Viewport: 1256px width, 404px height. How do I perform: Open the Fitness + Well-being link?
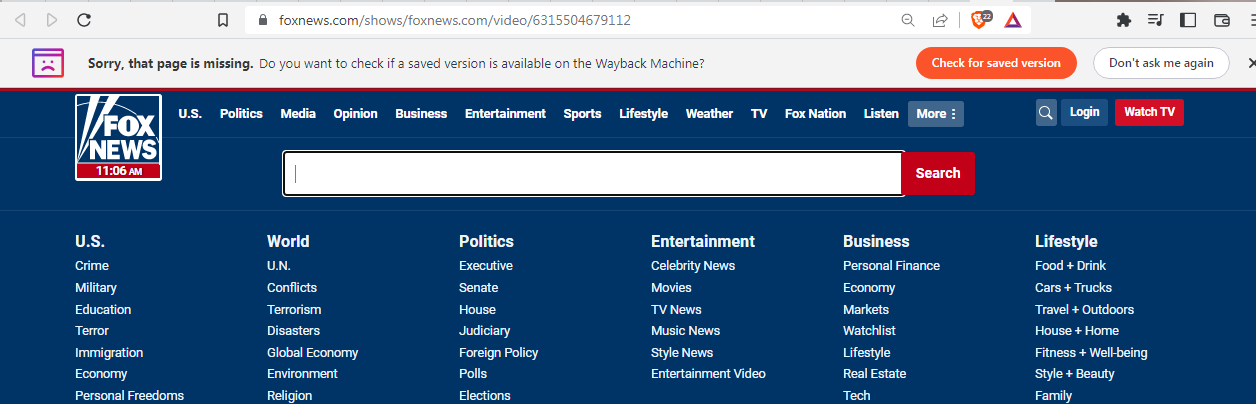[1091, 353]
